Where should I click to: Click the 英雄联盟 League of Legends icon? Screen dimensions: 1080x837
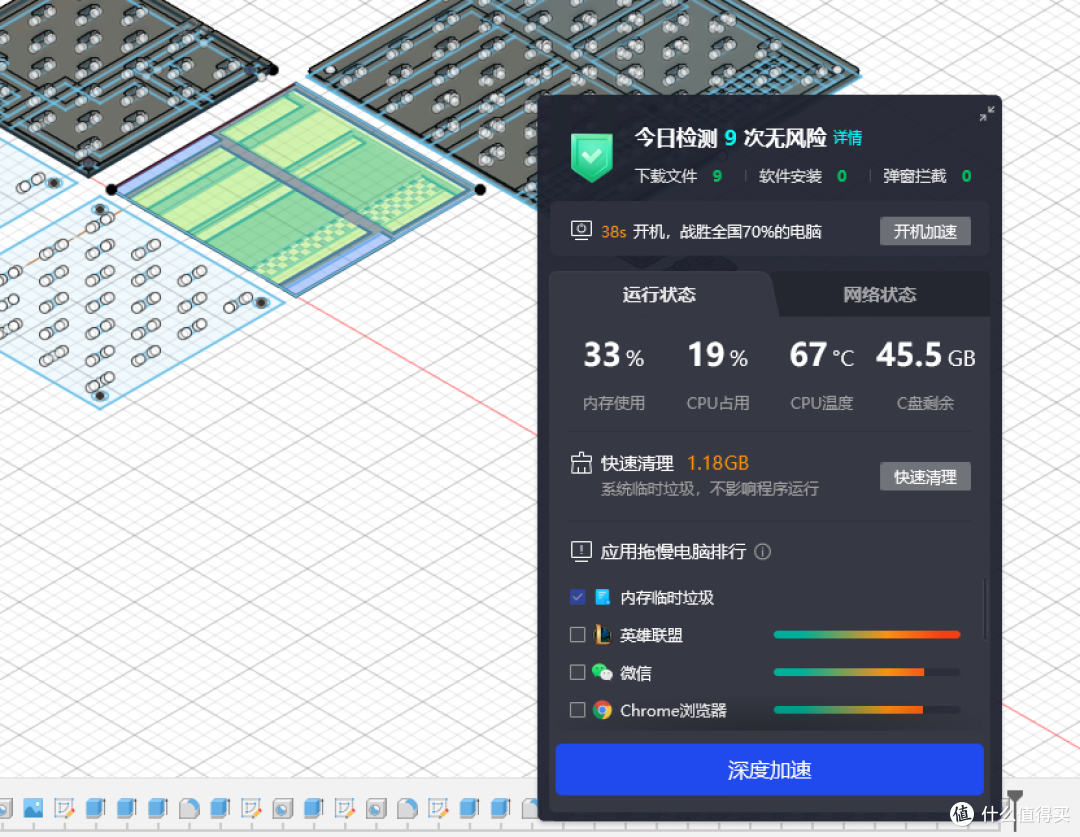pyautogui.click(x=602, y=634)
